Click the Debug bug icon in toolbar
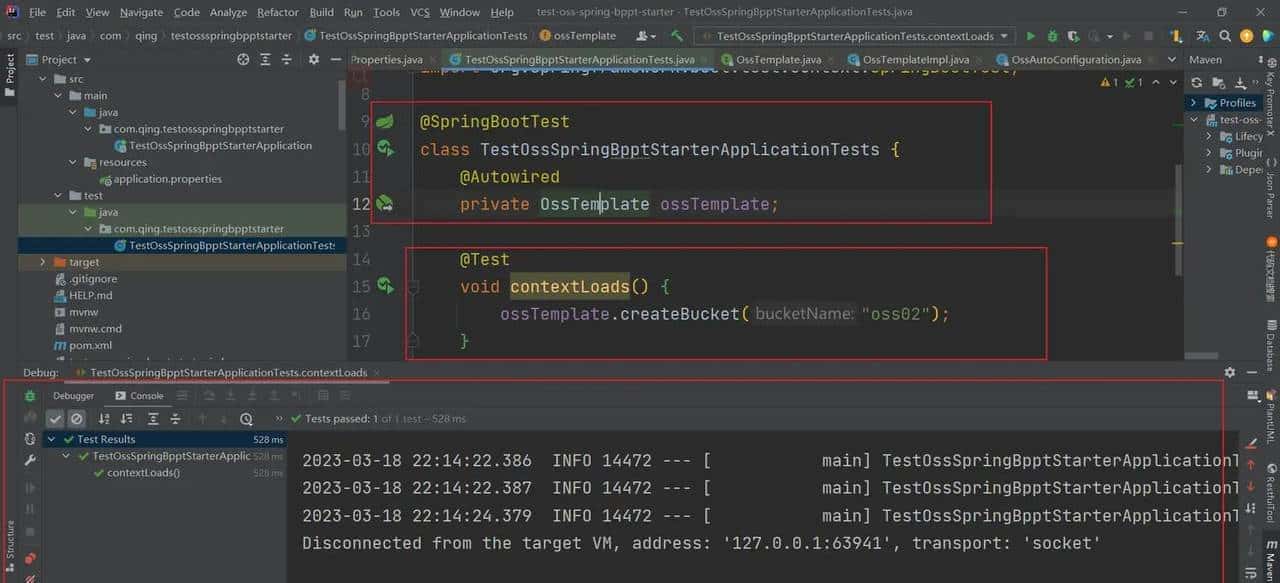 tap(1053, 33)
